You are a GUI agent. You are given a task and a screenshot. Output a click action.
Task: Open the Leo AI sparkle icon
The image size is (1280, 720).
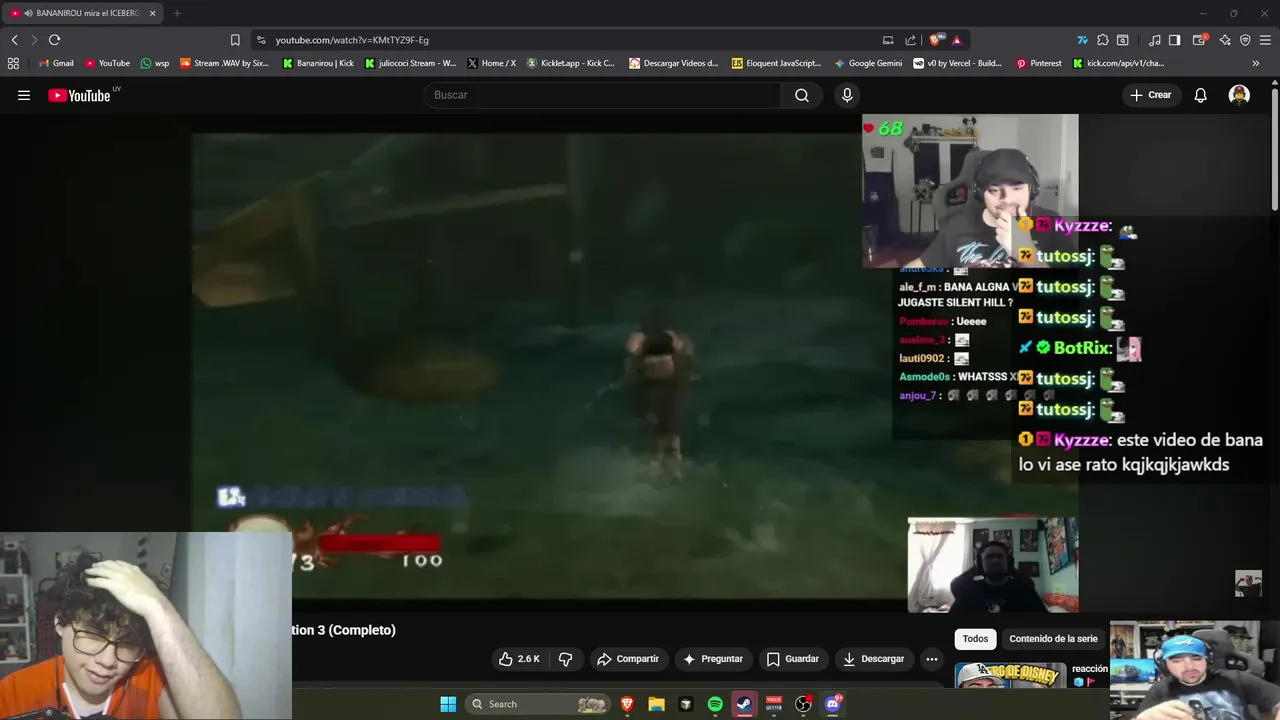pos(1225,40)
